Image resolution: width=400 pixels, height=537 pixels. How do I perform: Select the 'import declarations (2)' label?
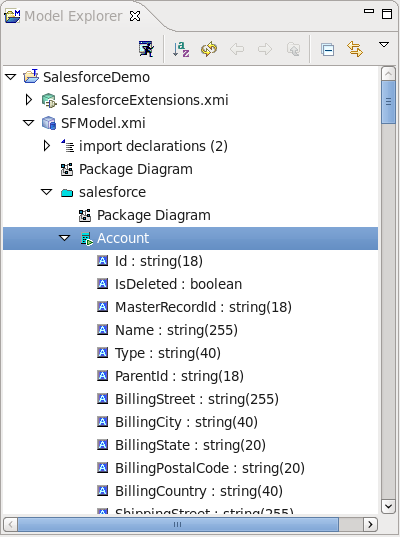tap(153, 146)
